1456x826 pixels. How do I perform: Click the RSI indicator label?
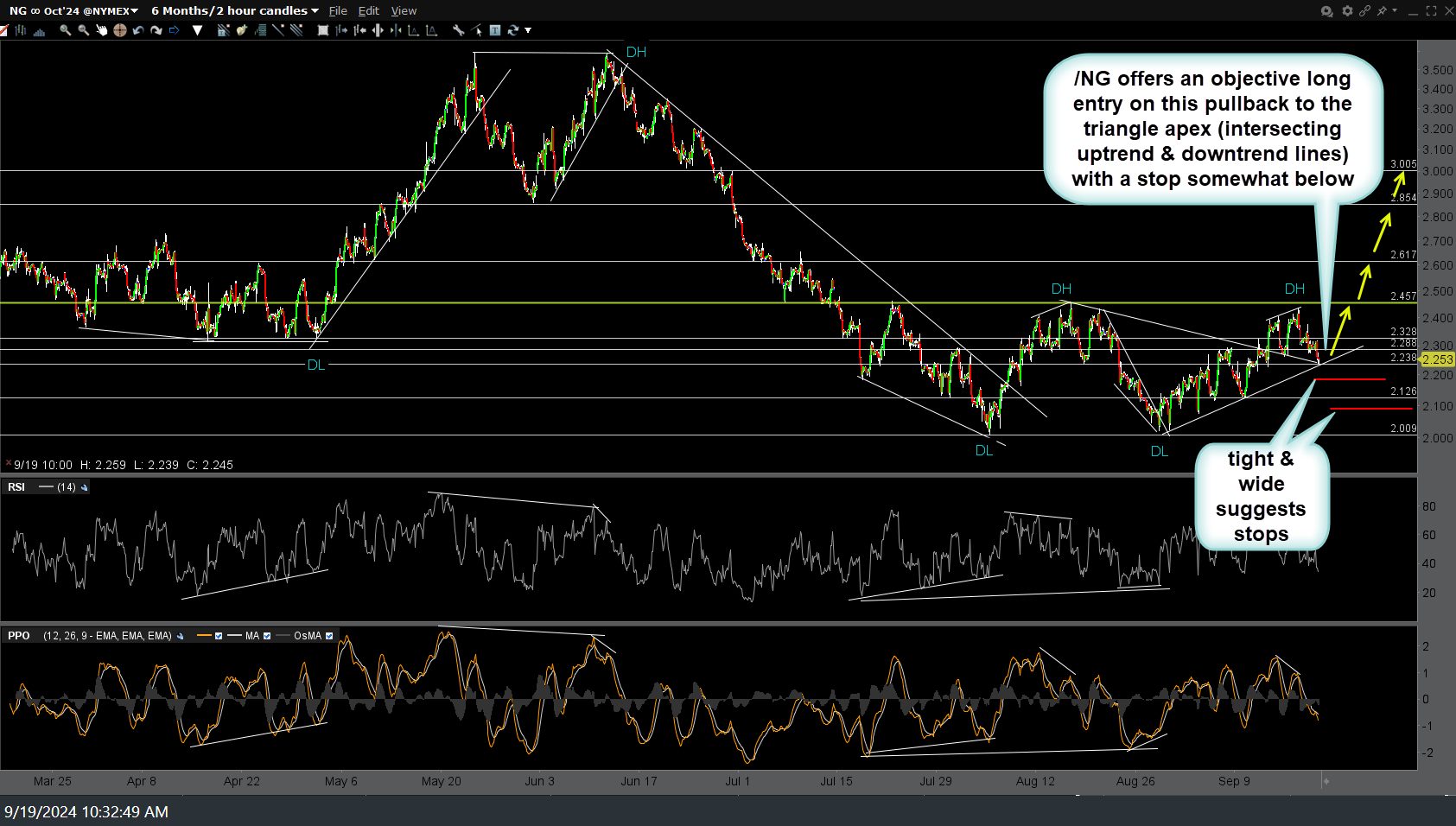click(x=16, y=487)
